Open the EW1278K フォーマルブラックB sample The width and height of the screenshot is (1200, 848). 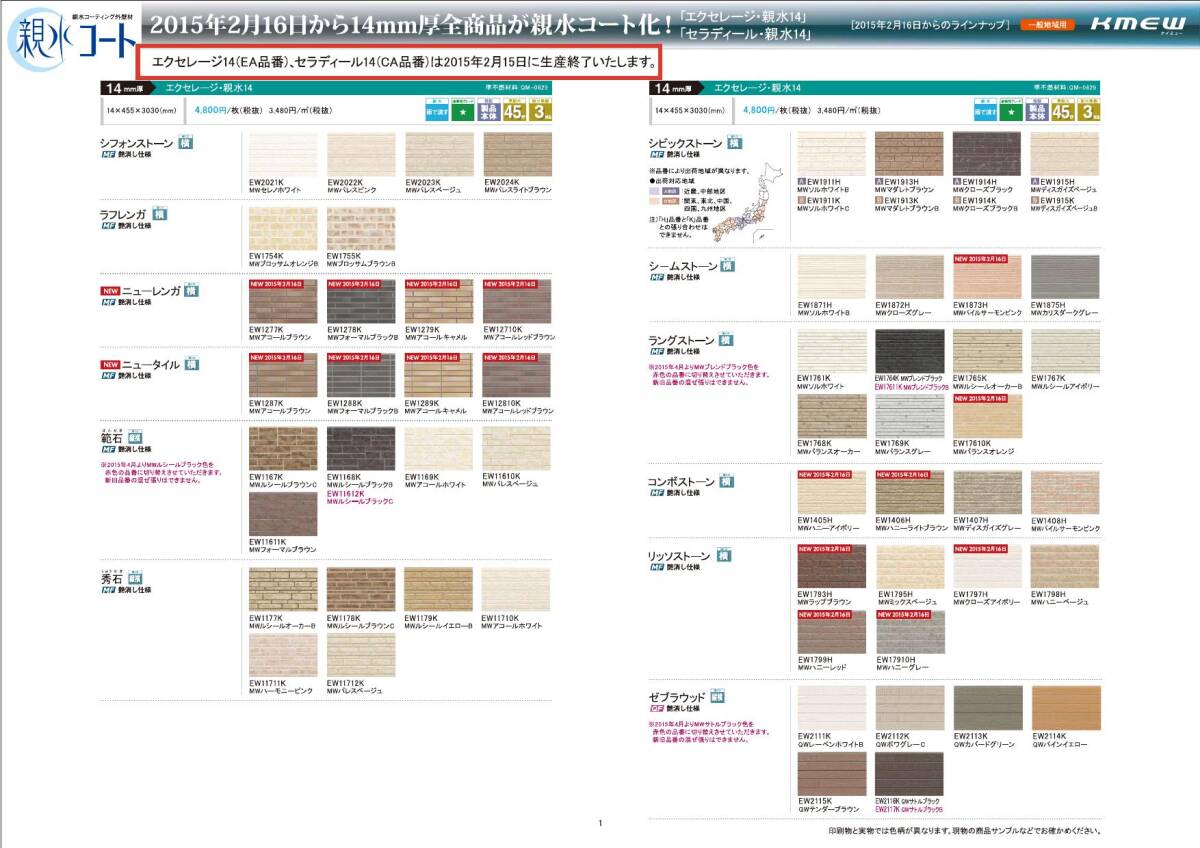pos(361,302)
